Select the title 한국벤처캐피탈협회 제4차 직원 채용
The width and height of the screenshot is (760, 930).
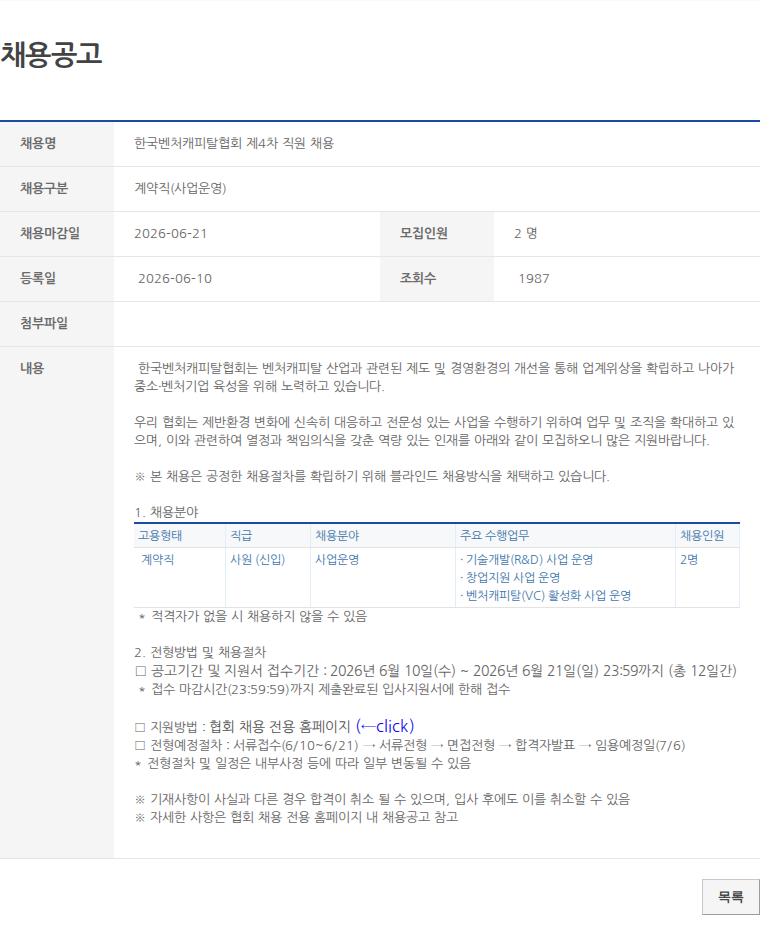234,144
